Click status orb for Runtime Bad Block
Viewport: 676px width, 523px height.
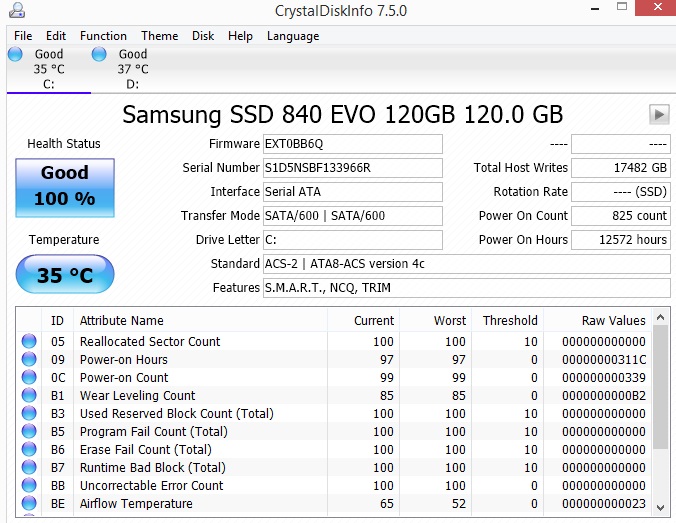tap(29, 467)
